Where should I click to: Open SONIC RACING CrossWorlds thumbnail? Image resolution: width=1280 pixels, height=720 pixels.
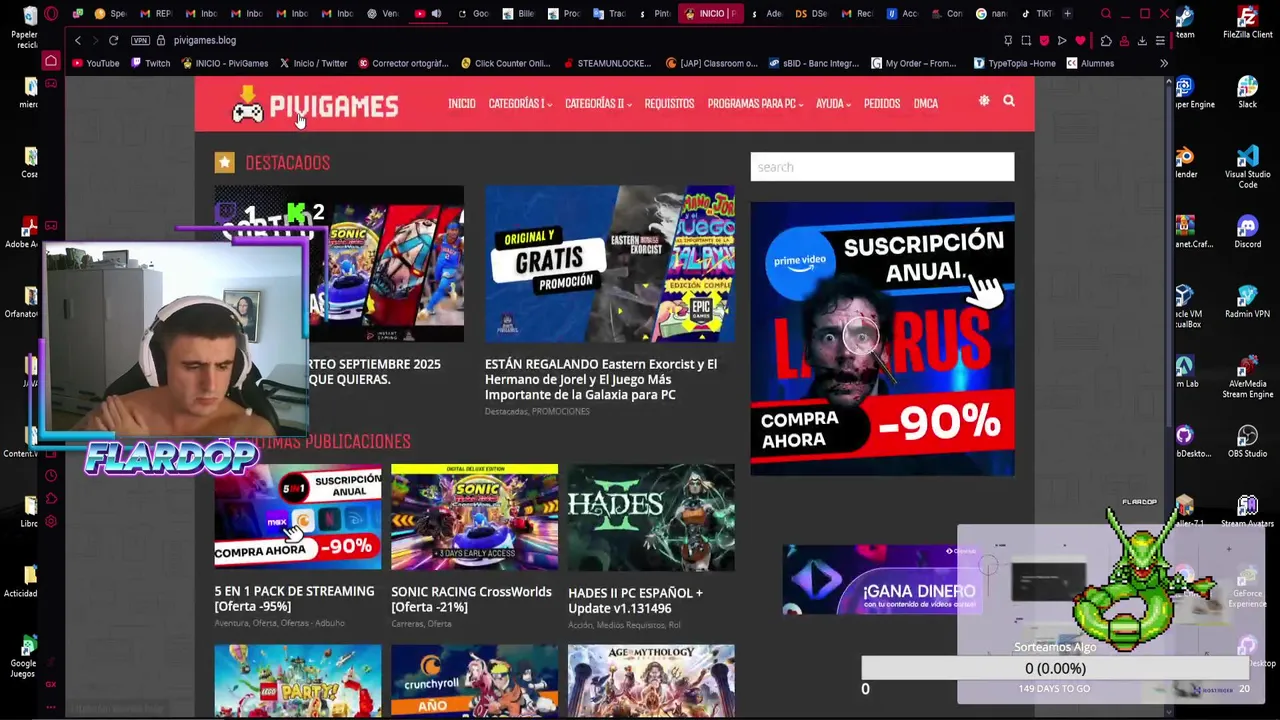point(474,517)
